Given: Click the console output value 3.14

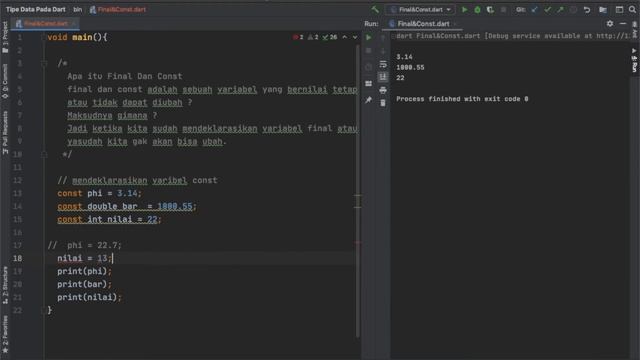Looking at the screenshot, I should tap(404, 57).
